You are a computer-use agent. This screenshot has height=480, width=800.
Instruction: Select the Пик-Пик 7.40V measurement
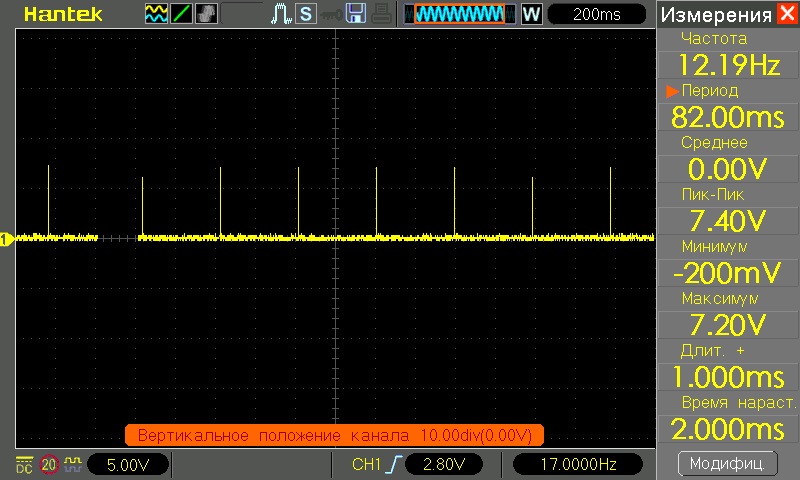(x=728, y=210)
